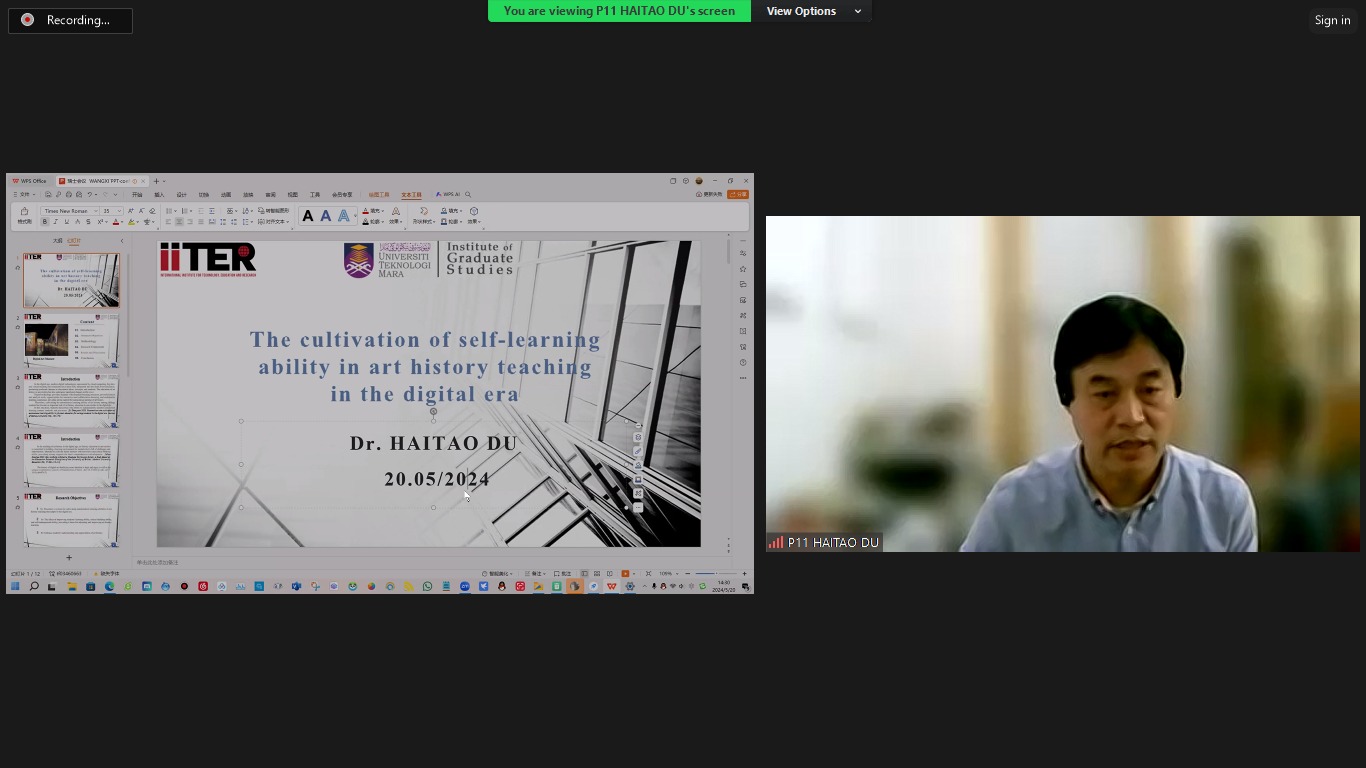Image resolution: width=1366 pixels, height=768 pixels.
Task: Click the yellow text highlight swatch
Action: tap(131, 222)
